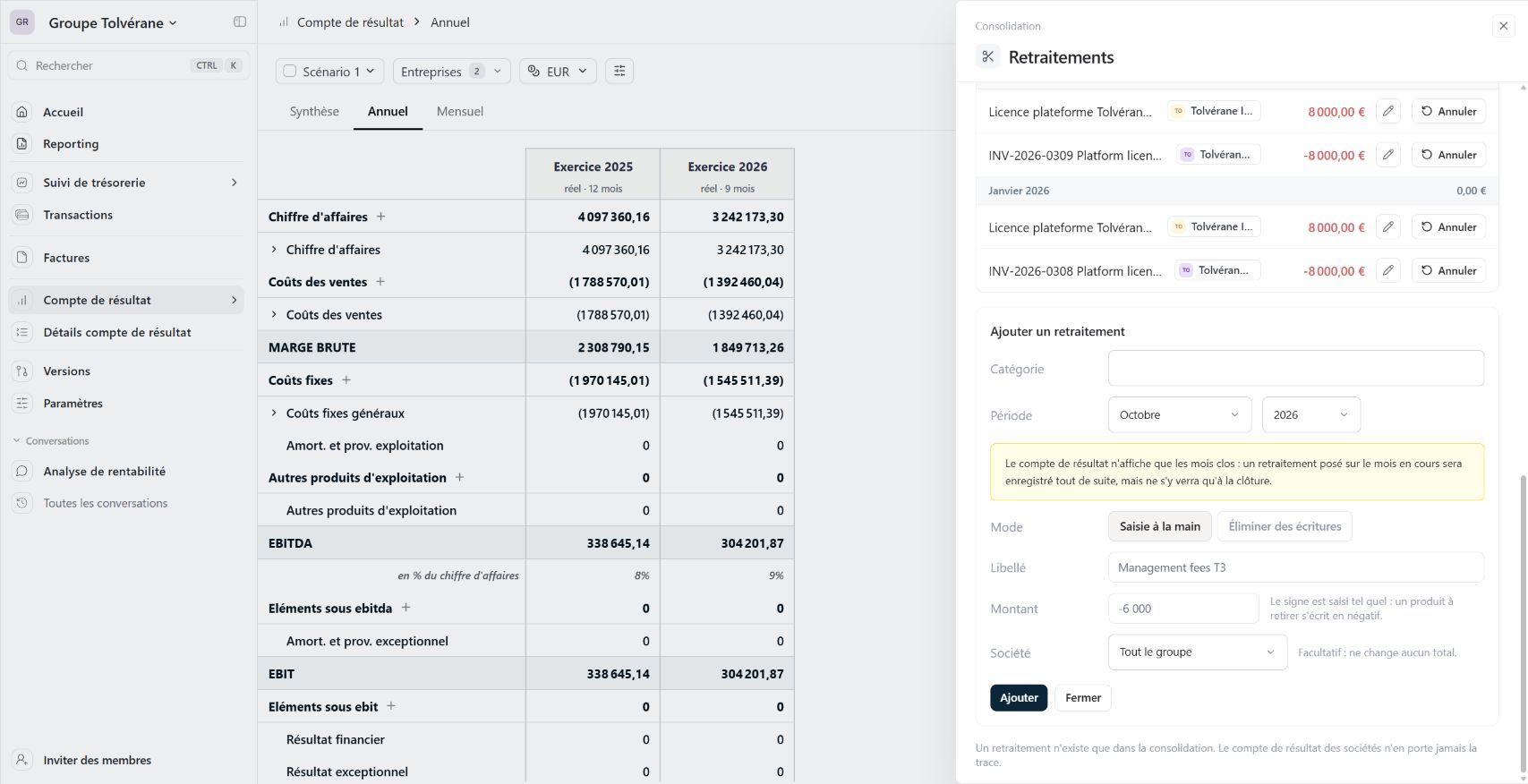The image size is (1528, 784).
Task: Edit the INV-2026-0309 Platform licence retraitement
Action: pyautogui.click(x=1388, y=155)
